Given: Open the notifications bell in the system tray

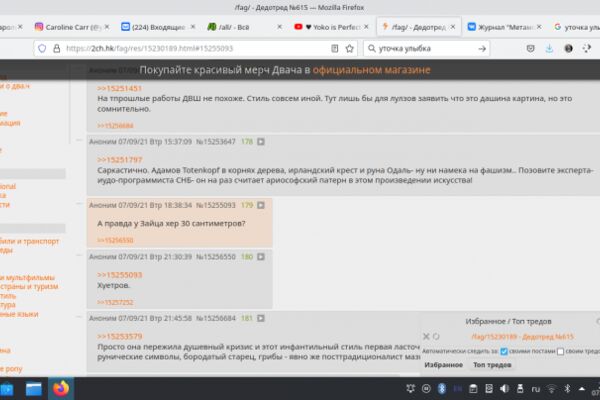Looking at the screenshot, I should click(x=410, y=389).
